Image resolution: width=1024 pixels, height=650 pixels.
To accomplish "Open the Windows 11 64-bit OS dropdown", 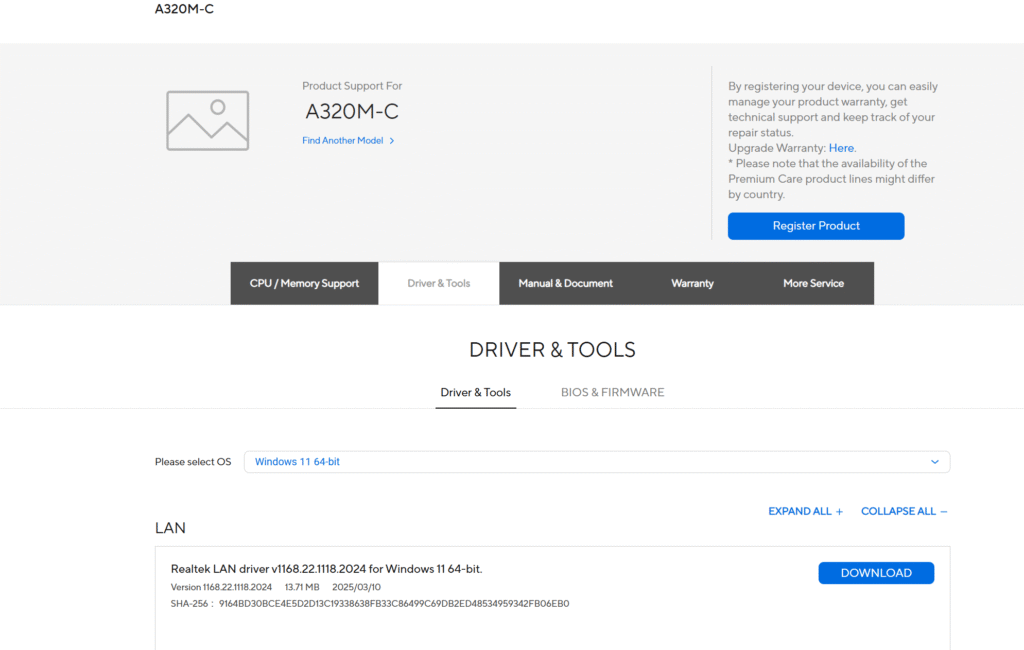I will tap(596, 462).
